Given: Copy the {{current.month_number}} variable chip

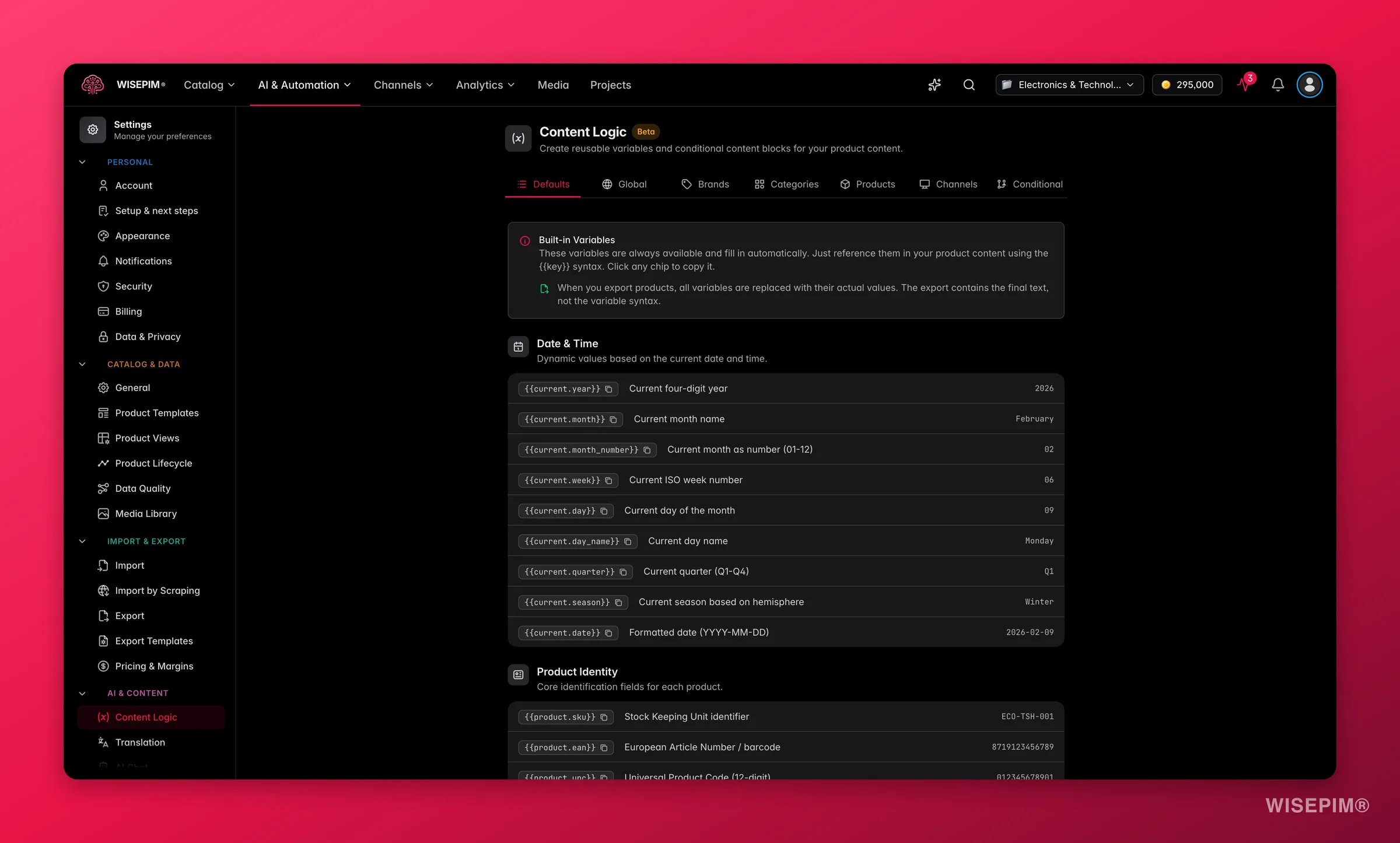Looking at the screenshot, I should [x=587, y=449].
